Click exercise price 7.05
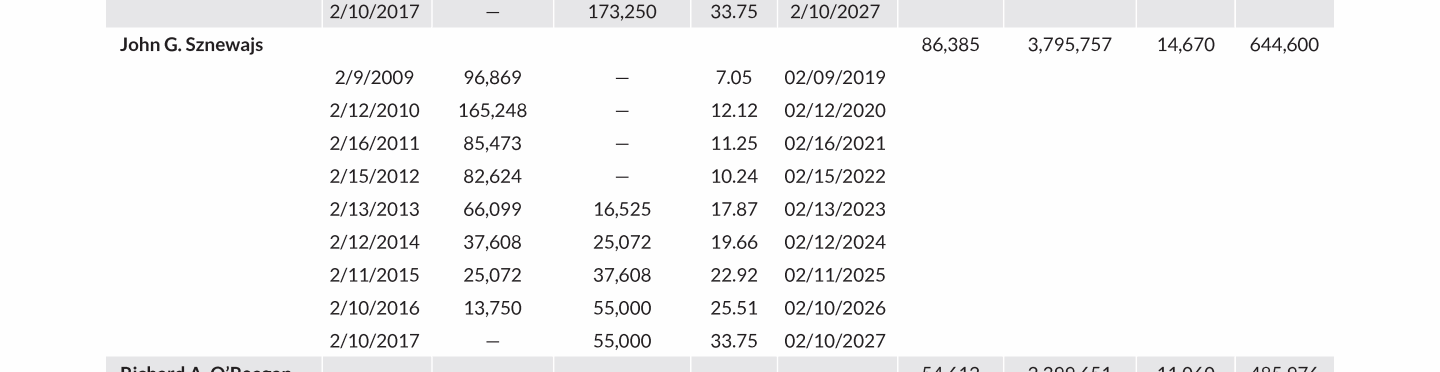 tap(734, 78)
